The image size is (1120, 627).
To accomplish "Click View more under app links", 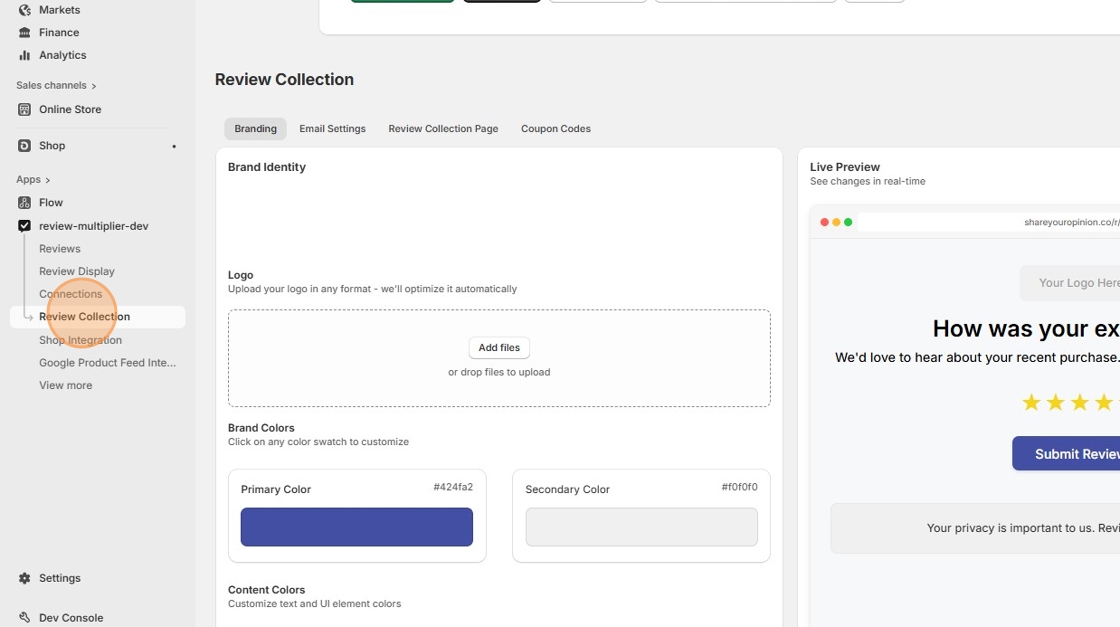I will pyautogui.click(x=66, y=386).
